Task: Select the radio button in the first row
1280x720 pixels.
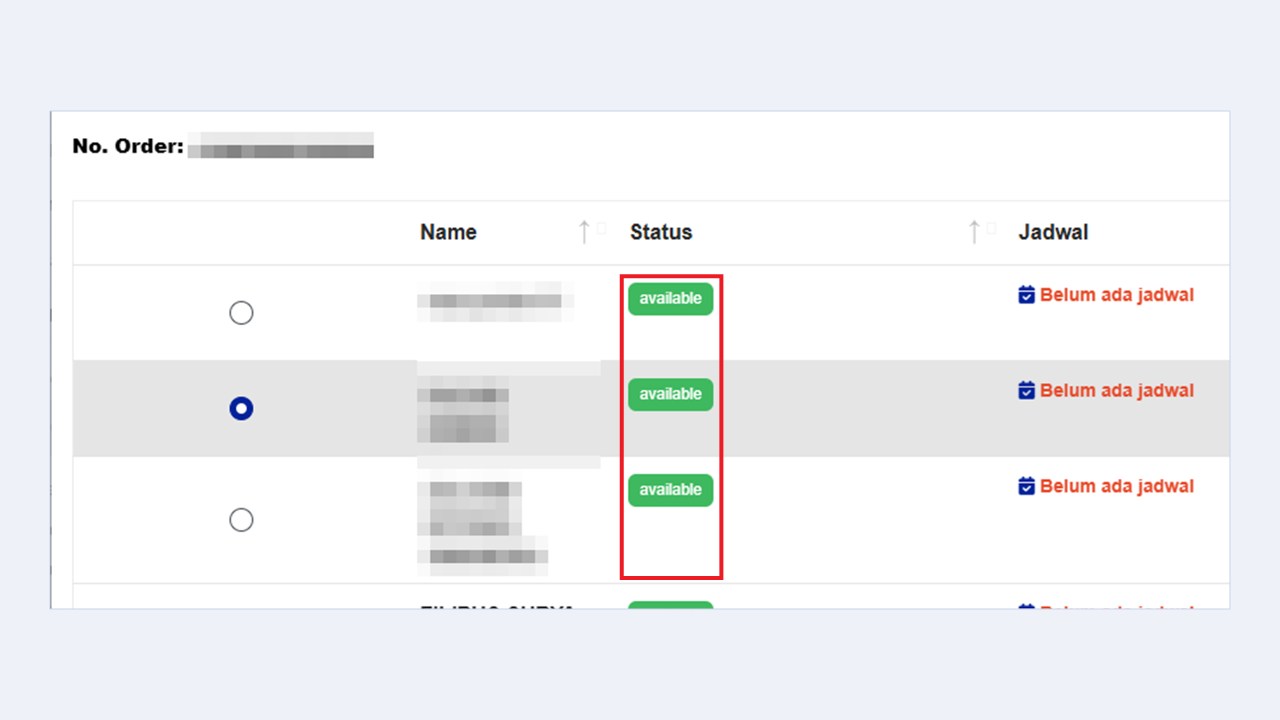Action: [x=241, y=313]
